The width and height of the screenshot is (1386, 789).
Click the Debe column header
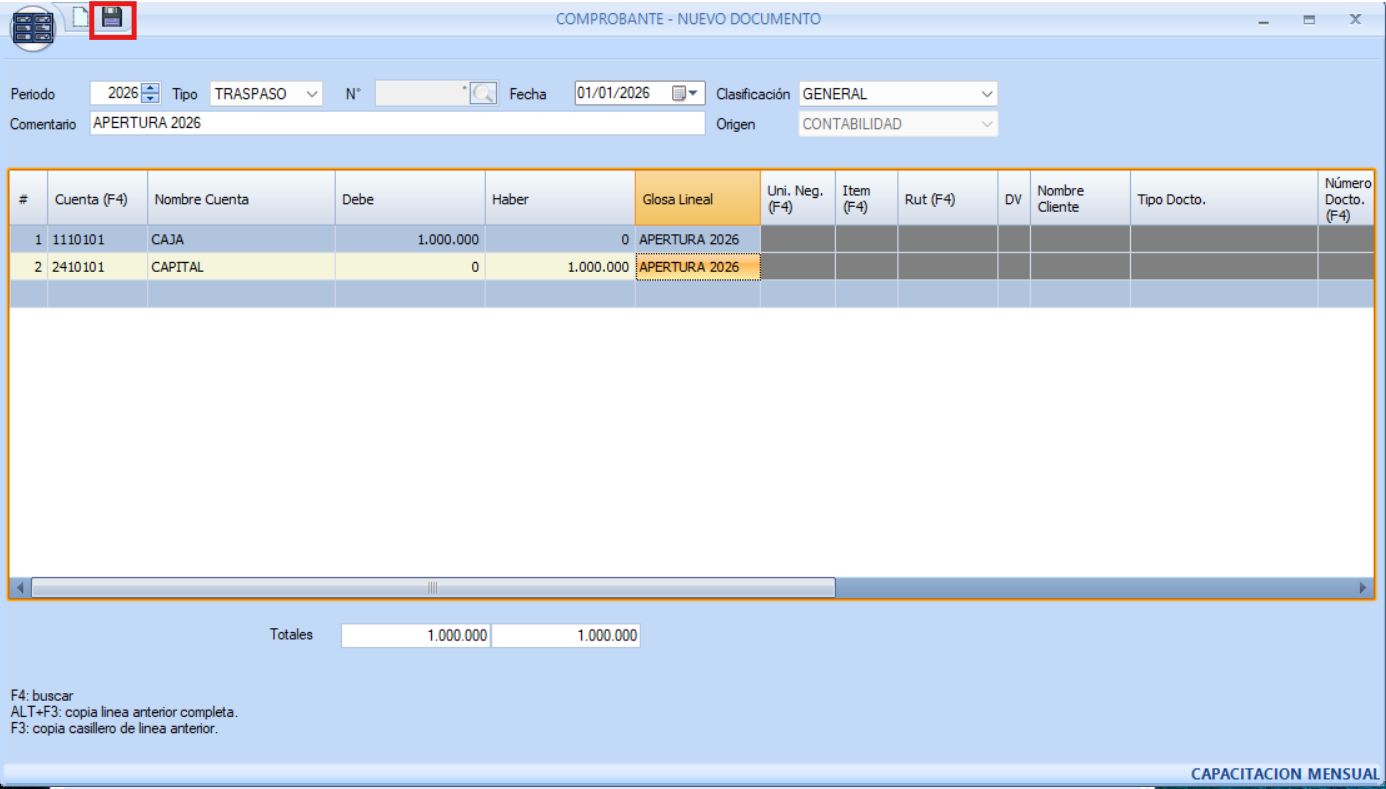point(410,199)
